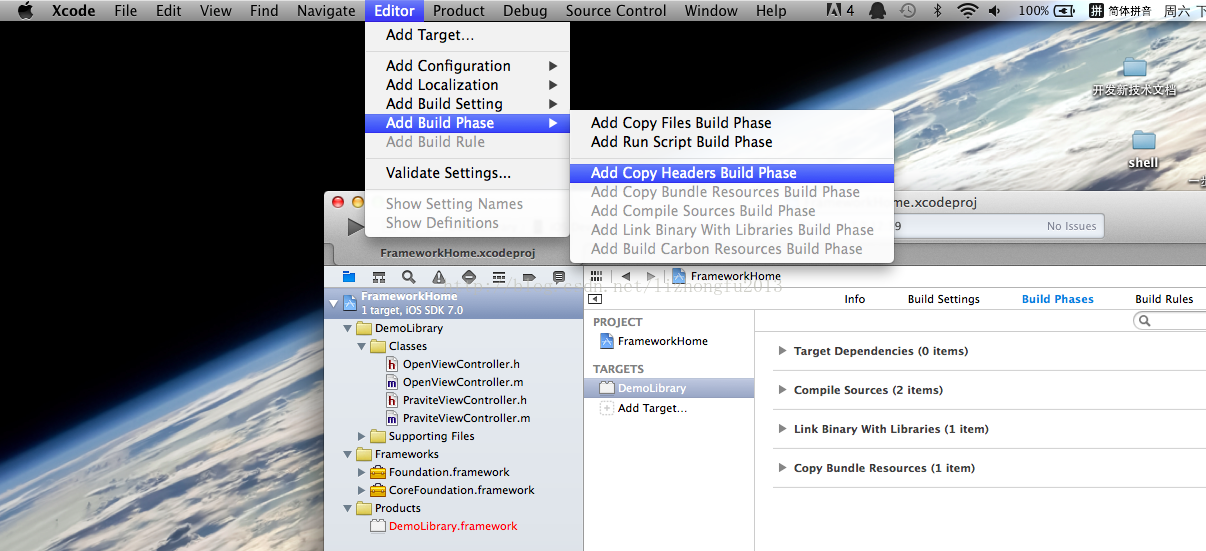Go forward using jump bar right arrow

tap(651, 276)
